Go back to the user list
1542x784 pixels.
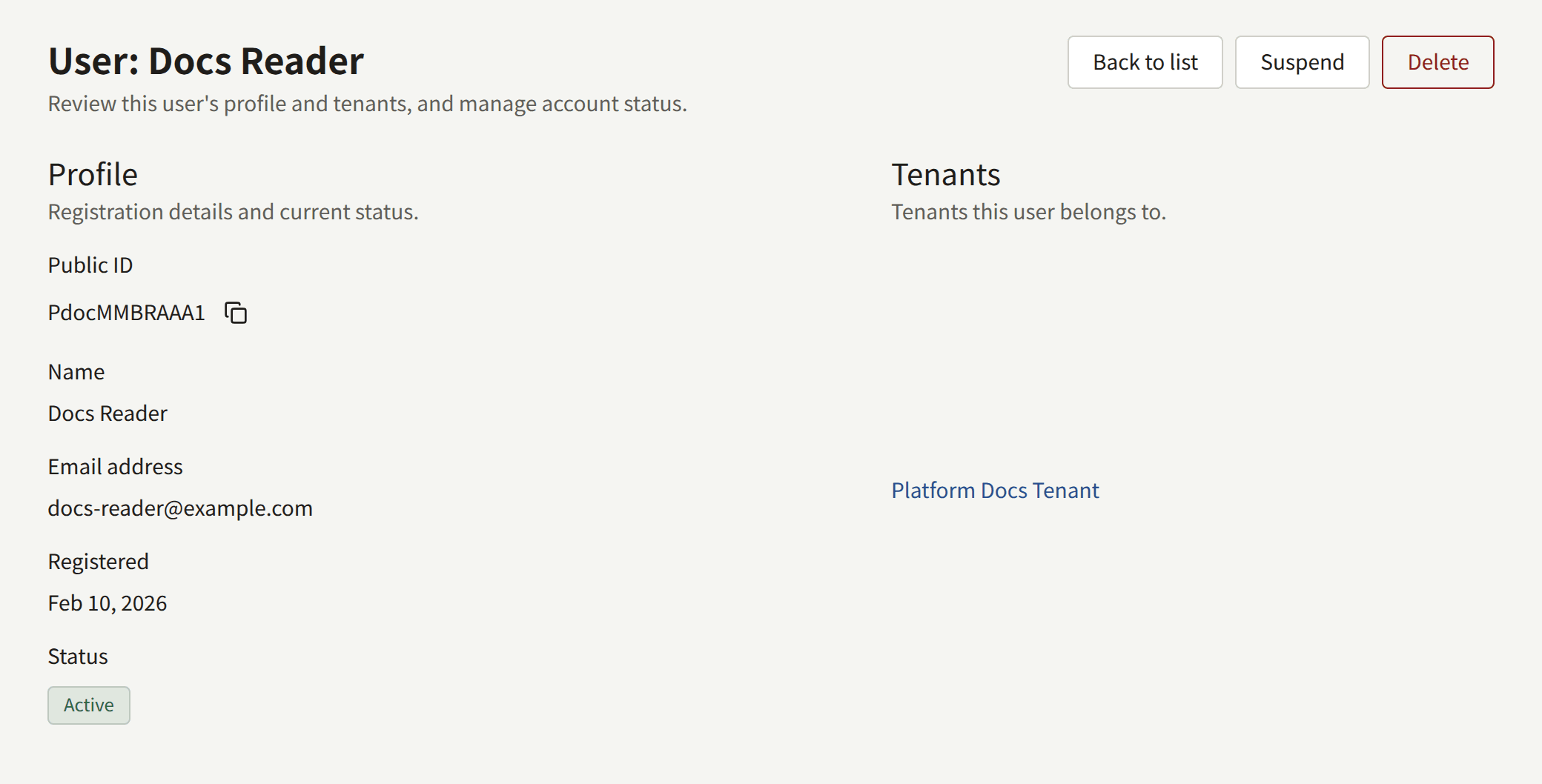click(x=1145, y=62)
